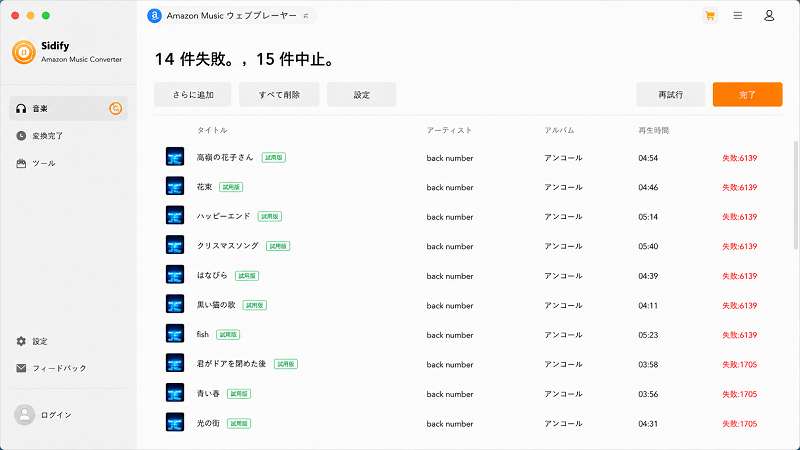Click album thumbnail of クリスマスソング
Screen dimensions: 800x450
point(175,245)
